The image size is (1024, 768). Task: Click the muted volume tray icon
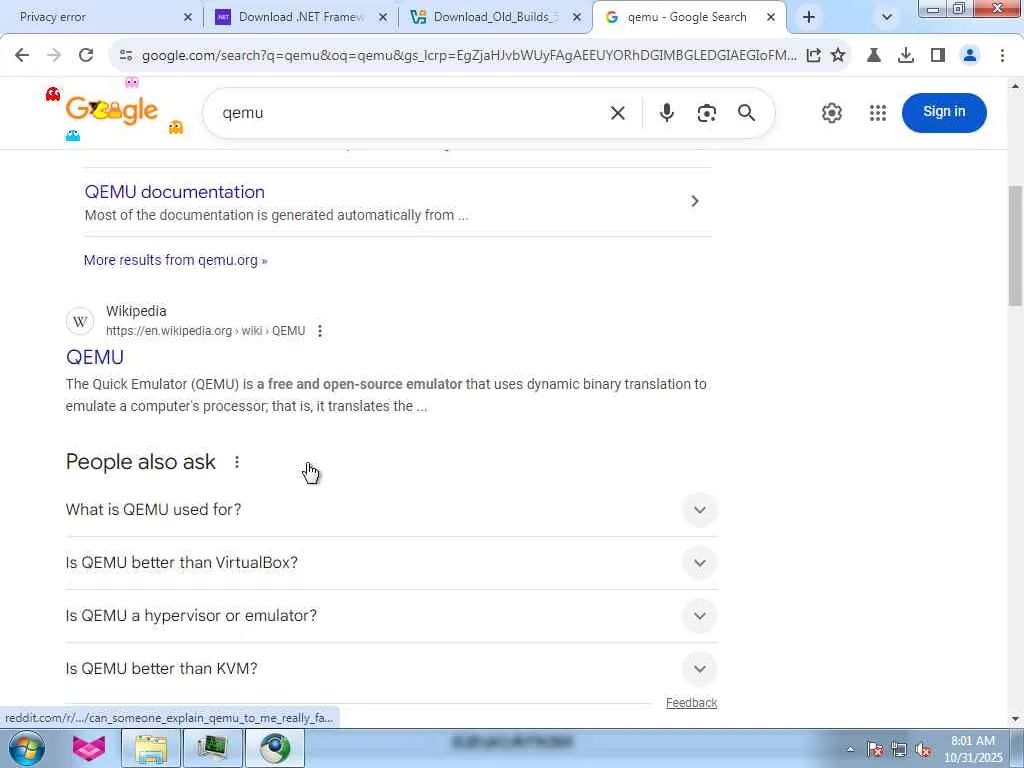(x=923, y=750)
